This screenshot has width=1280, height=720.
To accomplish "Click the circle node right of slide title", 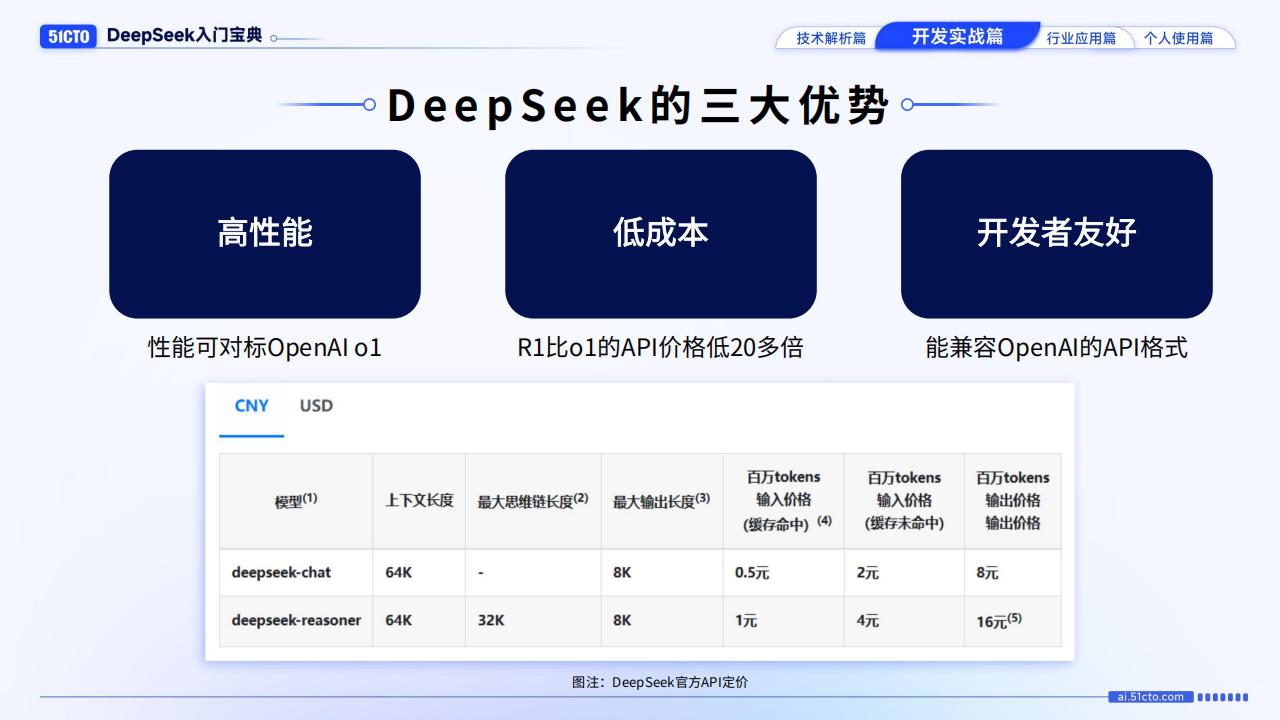I will pyautogui.click(x=907, y=104).
